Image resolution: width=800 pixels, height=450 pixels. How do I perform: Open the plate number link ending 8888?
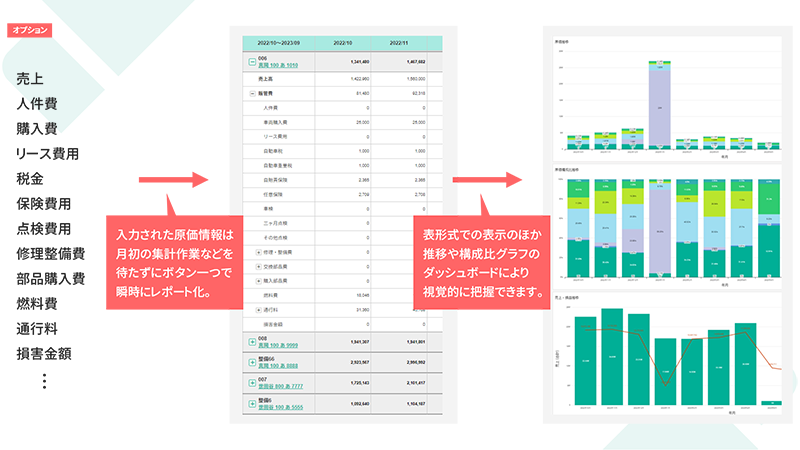pyautogui.click(x=278, y=366)
